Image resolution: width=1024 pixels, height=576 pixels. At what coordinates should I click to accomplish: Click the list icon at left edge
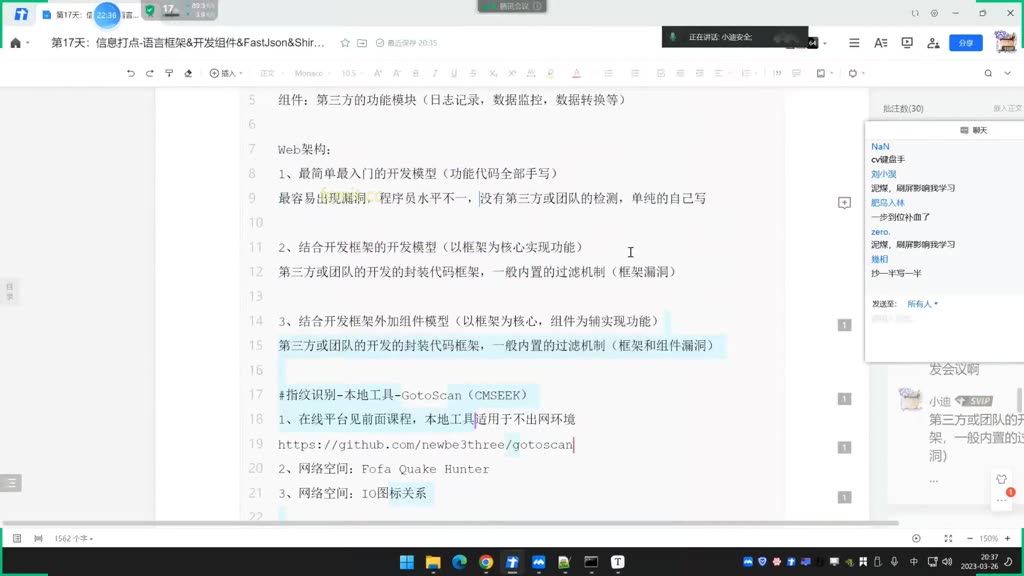coord(11,483)
